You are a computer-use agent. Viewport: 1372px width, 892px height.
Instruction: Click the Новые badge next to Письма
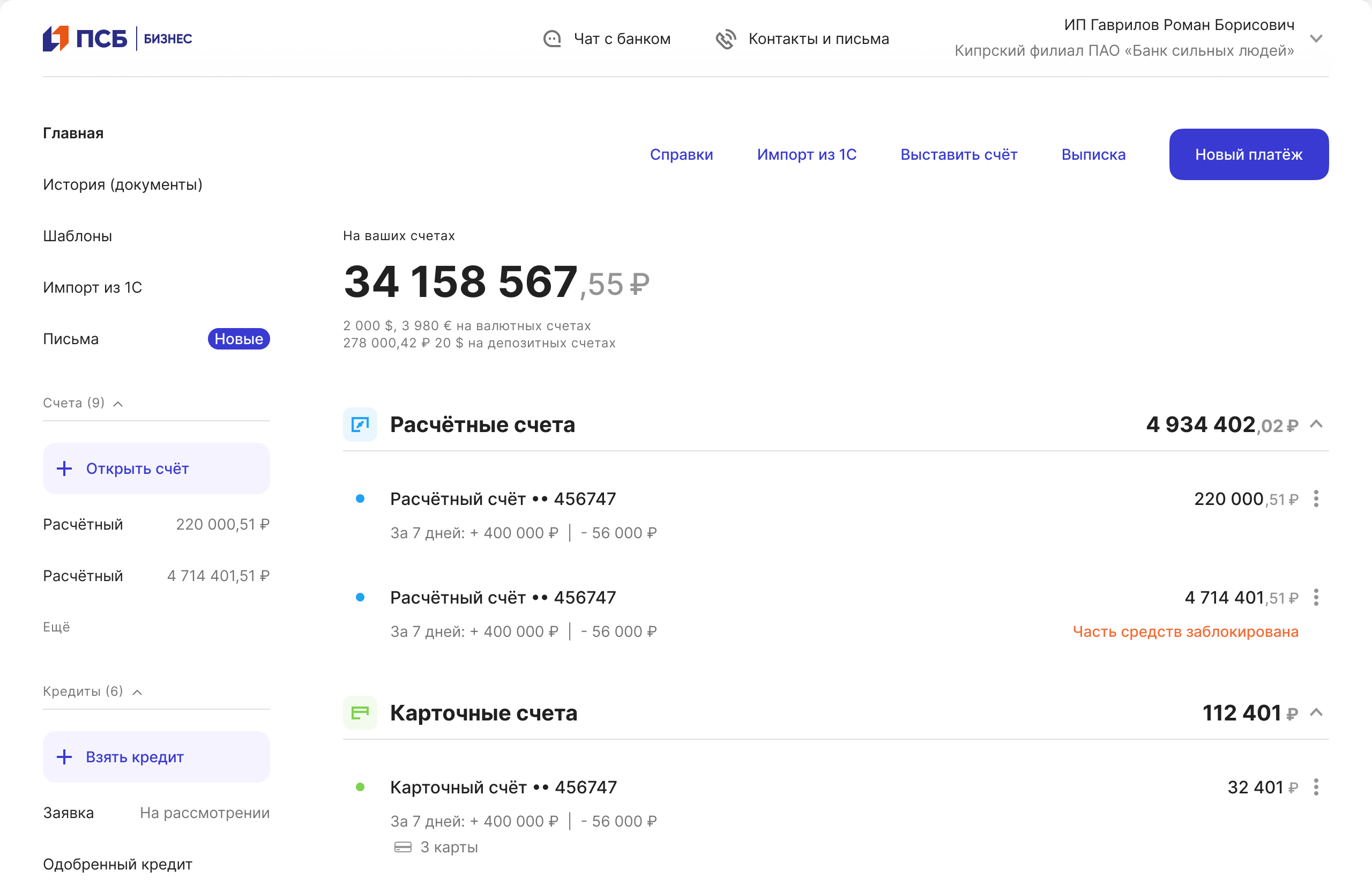[x=238, y=339]
